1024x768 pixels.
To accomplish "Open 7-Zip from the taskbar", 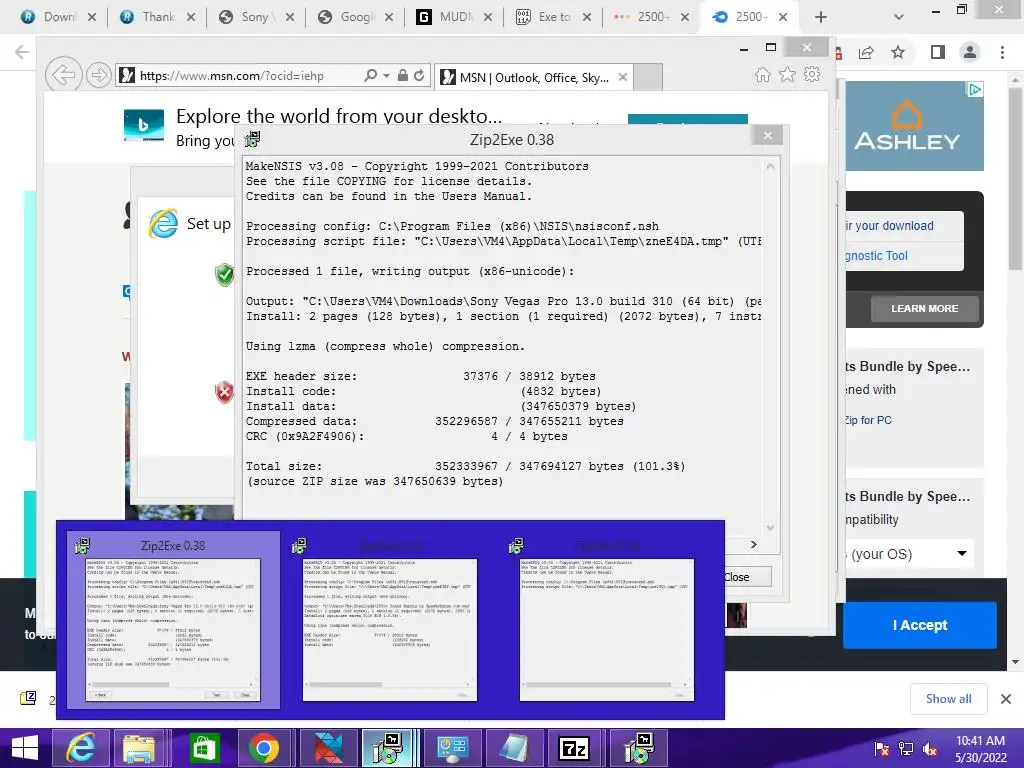I will tap(574, 748).
